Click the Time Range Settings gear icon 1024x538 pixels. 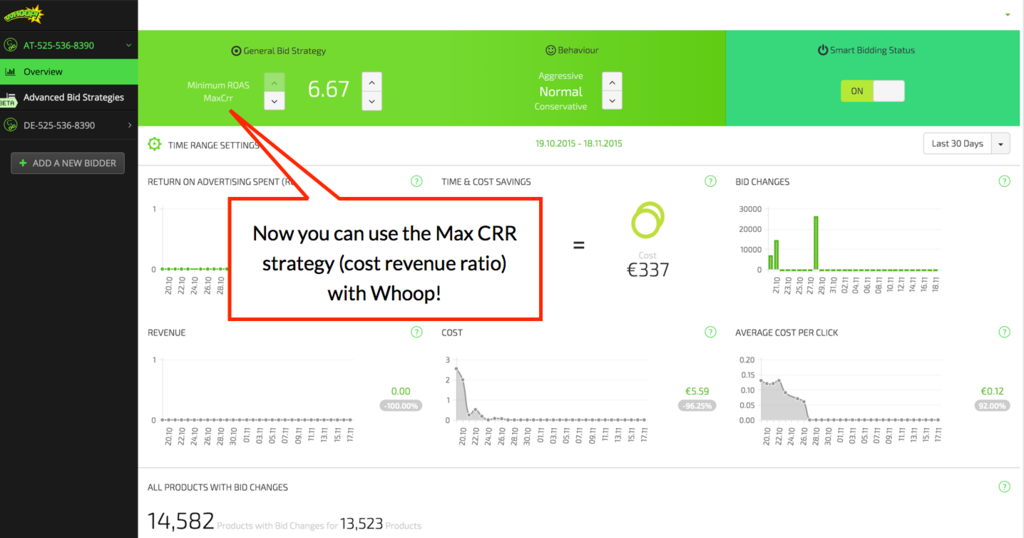pyautogui.click(x=154, y=144)
